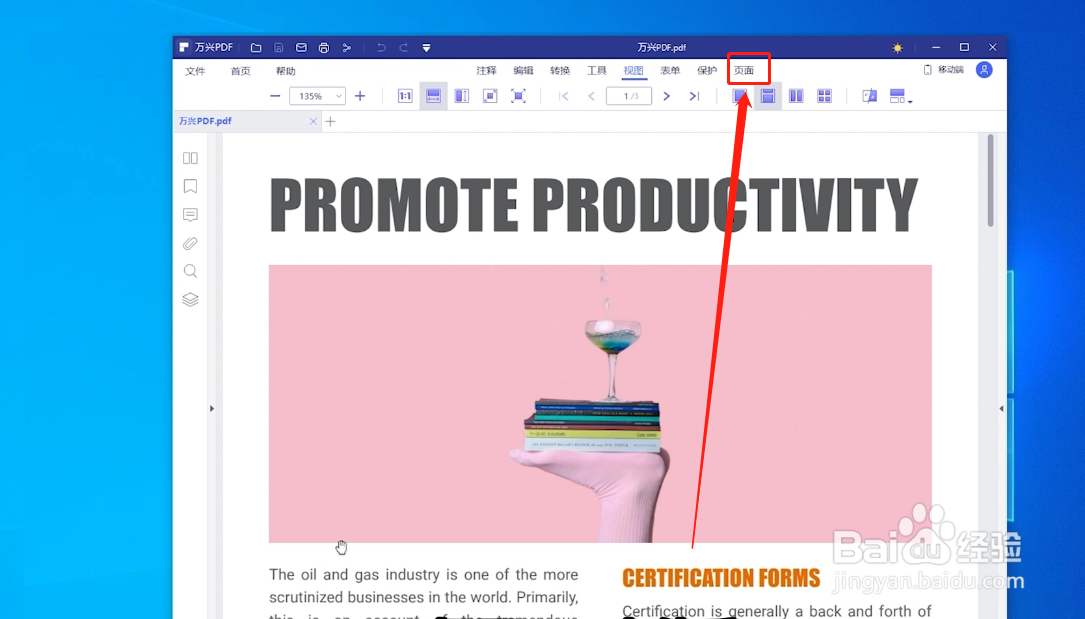Expand the right side panel arrow

click(x=1001, y=409)
